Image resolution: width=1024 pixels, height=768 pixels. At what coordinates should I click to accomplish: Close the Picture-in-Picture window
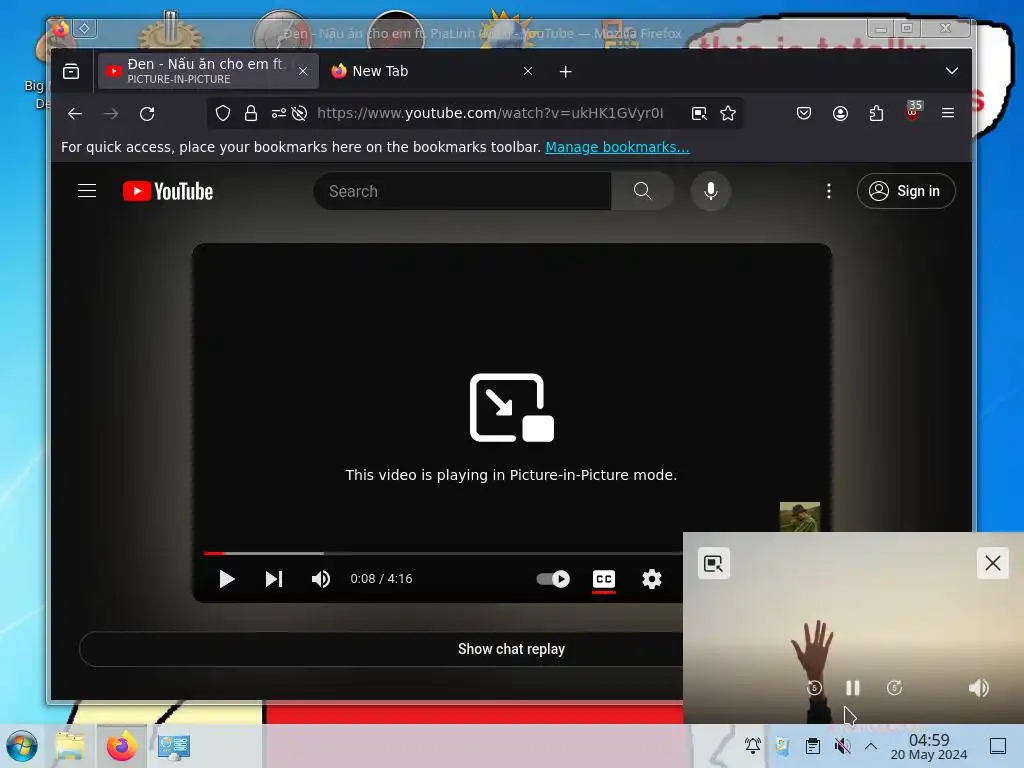pos(993,564)
